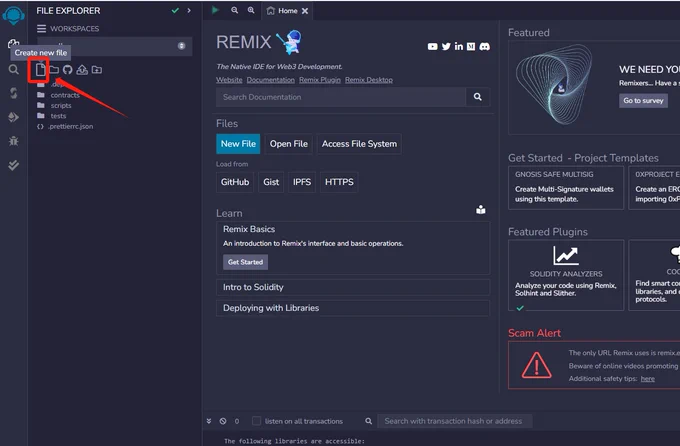Open the Deploy & Run Transactions icon
This screenshot has width=680, height=446.
[13, 117]
